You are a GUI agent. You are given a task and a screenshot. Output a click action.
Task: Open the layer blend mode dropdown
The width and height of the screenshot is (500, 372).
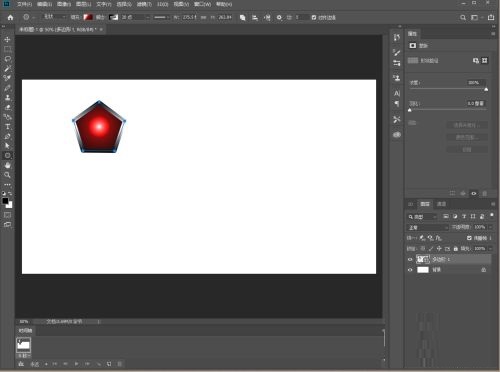click(428, 227)
